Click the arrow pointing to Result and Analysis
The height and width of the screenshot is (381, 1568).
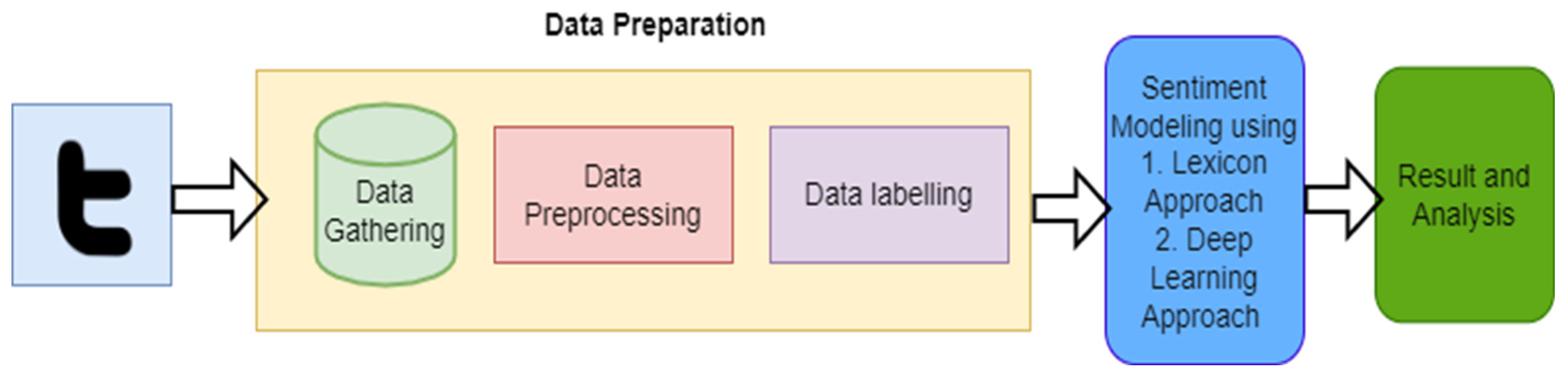coord(1342,199)
